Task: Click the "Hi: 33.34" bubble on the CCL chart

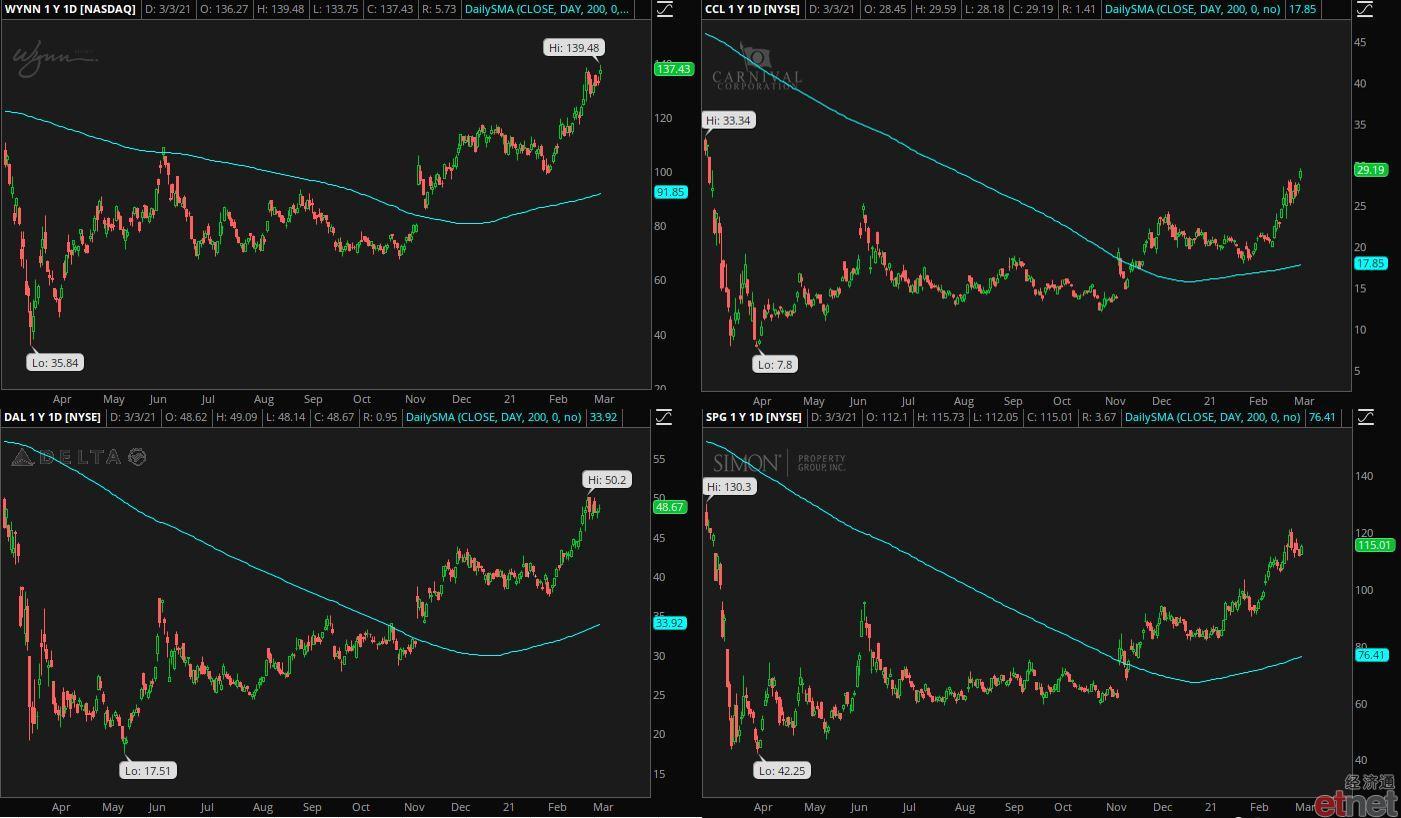Action: [728, 120]
